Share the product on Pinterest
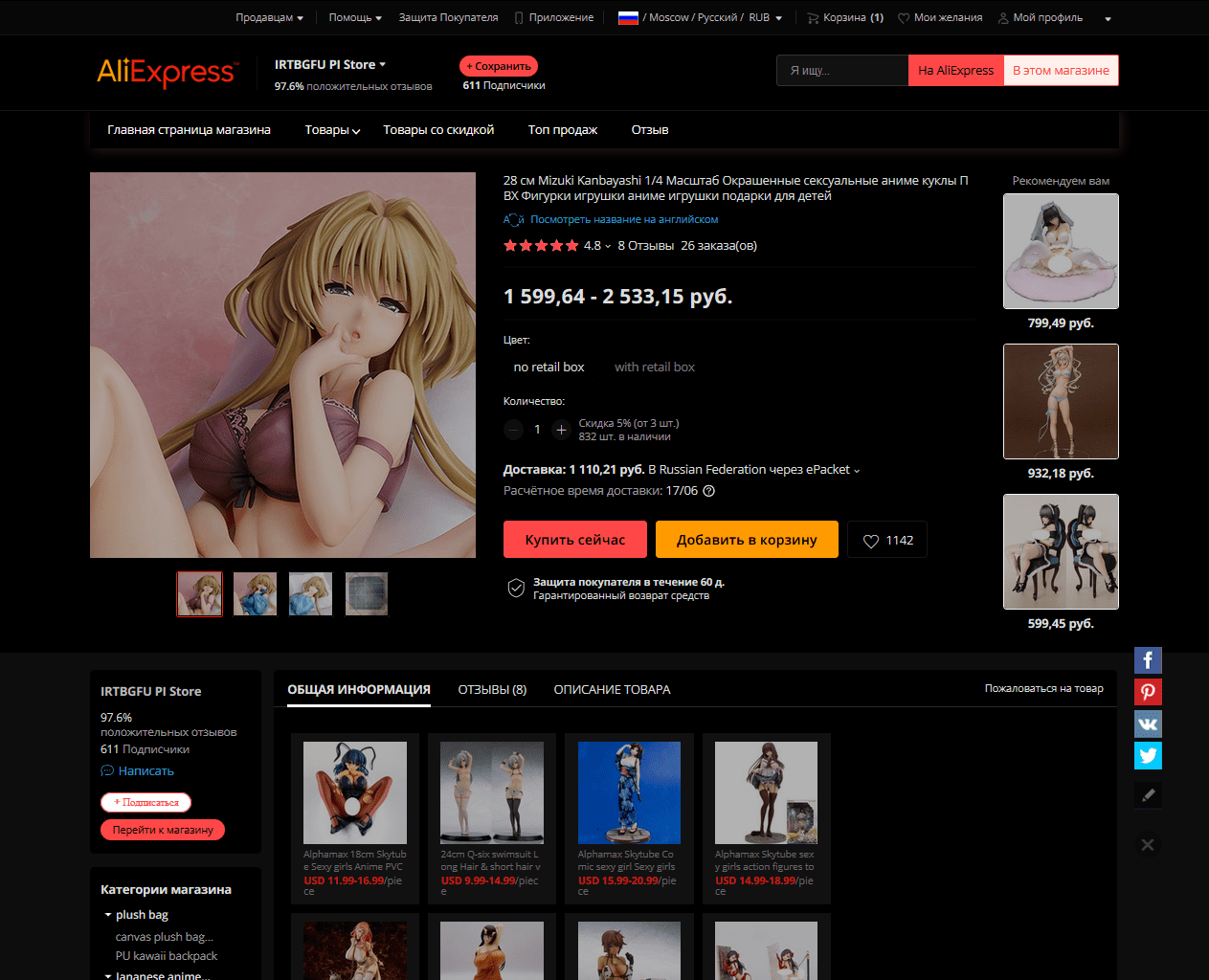Screen dimensions: 1209x980 pyautogui.click(x=1148, y=691)
